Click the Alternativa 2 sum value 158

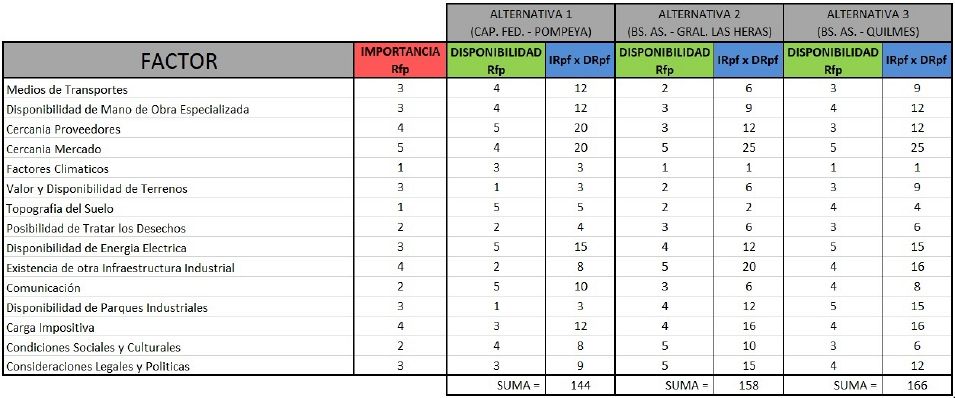pyautogui.click(x=749, y=385)
